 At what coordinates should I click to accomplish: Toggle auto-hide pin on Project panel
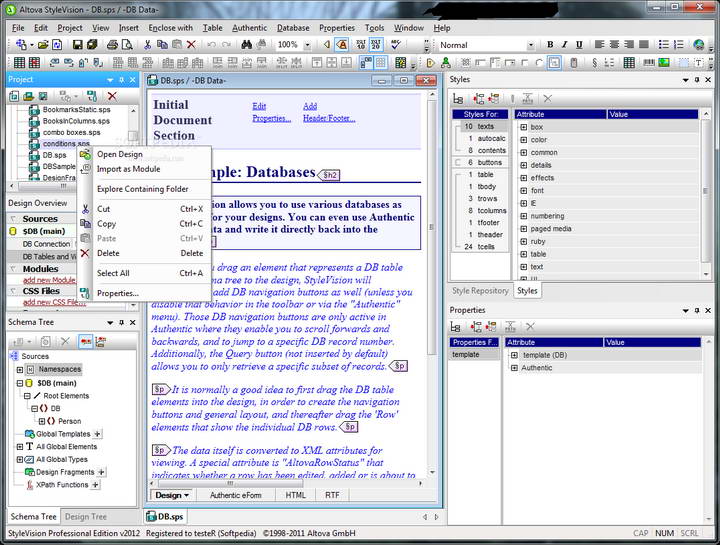pos(119,79)
